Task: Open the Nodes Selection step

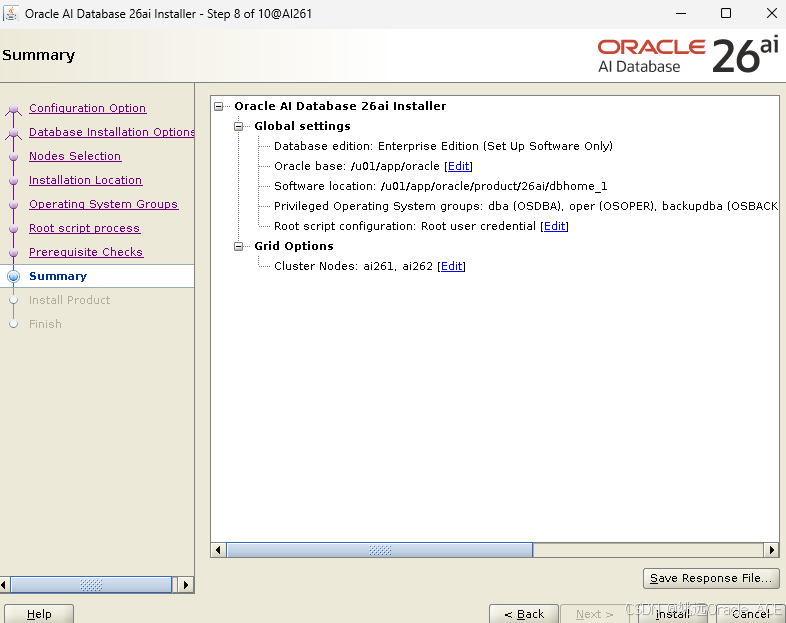Action: [75, 156]
